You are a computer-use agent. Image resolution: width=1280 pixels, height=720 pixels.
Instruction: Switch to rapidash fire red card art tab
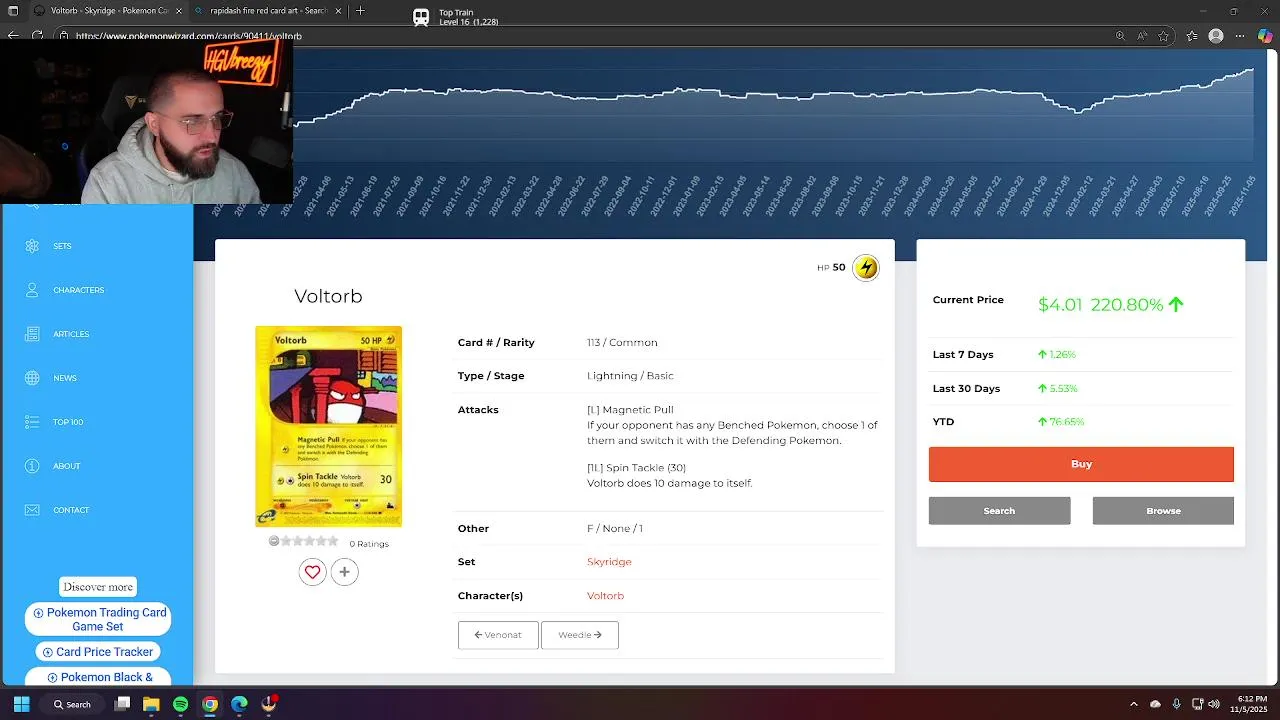(268, 11)
